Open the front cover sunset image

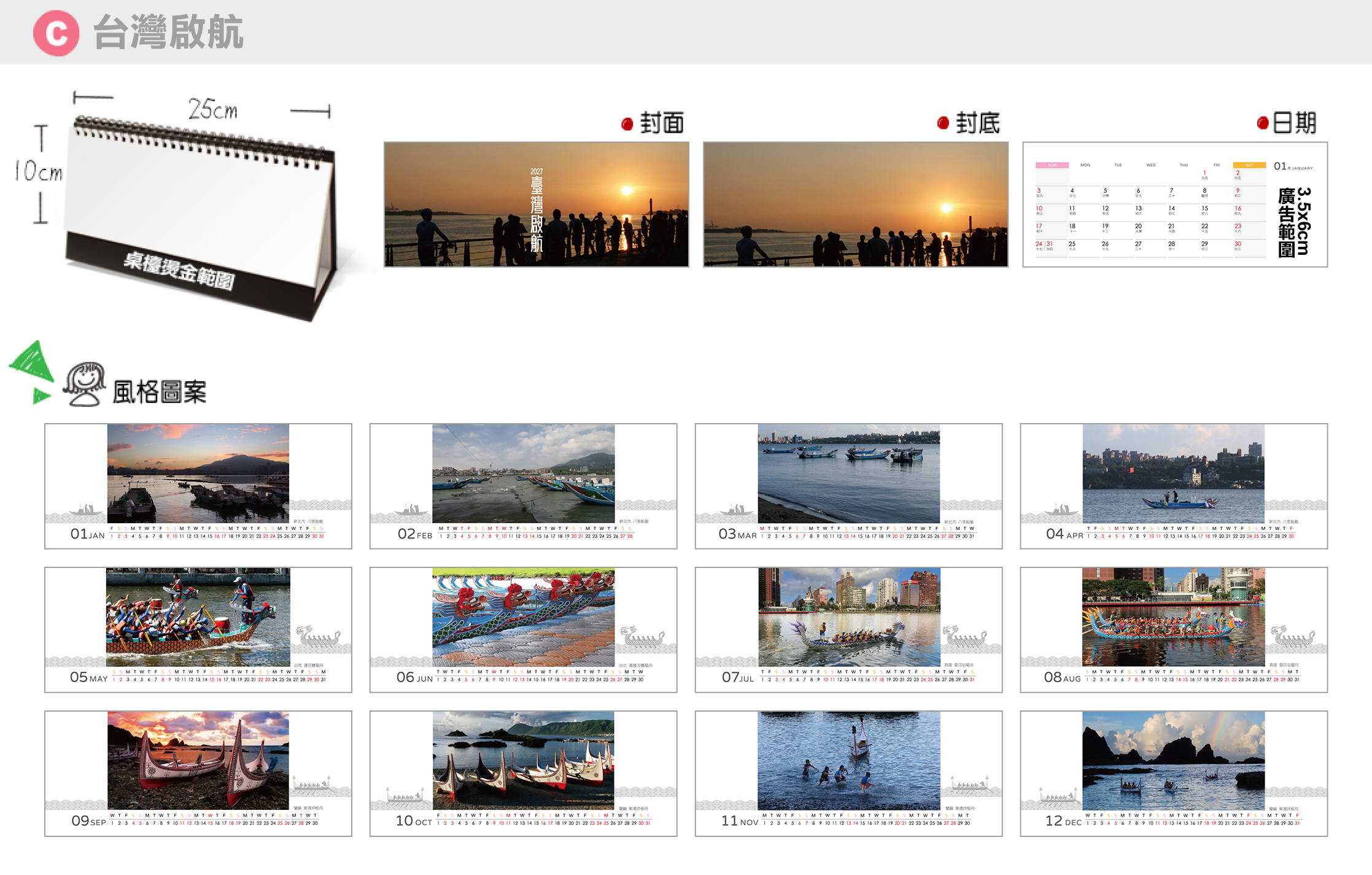point(537,204)
